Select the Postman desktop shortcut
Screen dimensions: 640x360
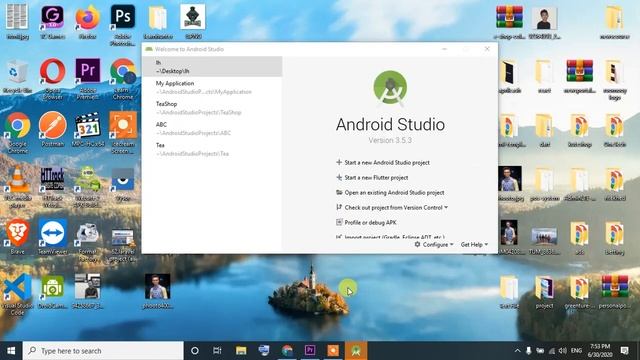pyautogui.click(x=52, y=130)
